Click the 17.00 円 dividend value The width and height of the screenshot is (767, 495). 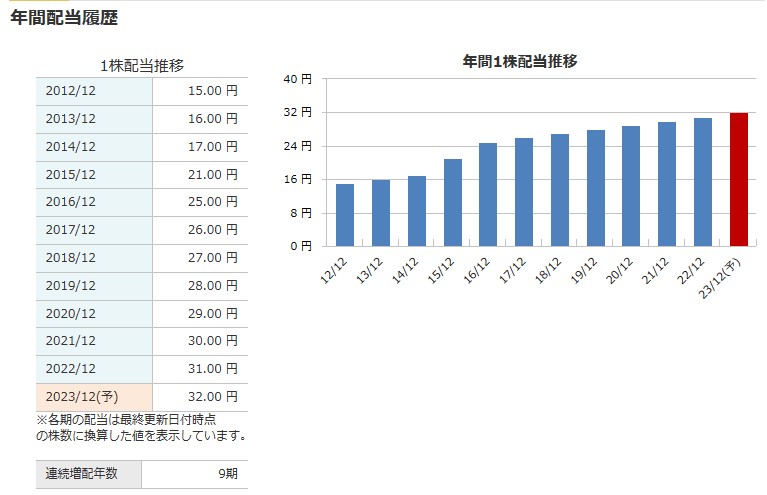[x=213, y=147]
